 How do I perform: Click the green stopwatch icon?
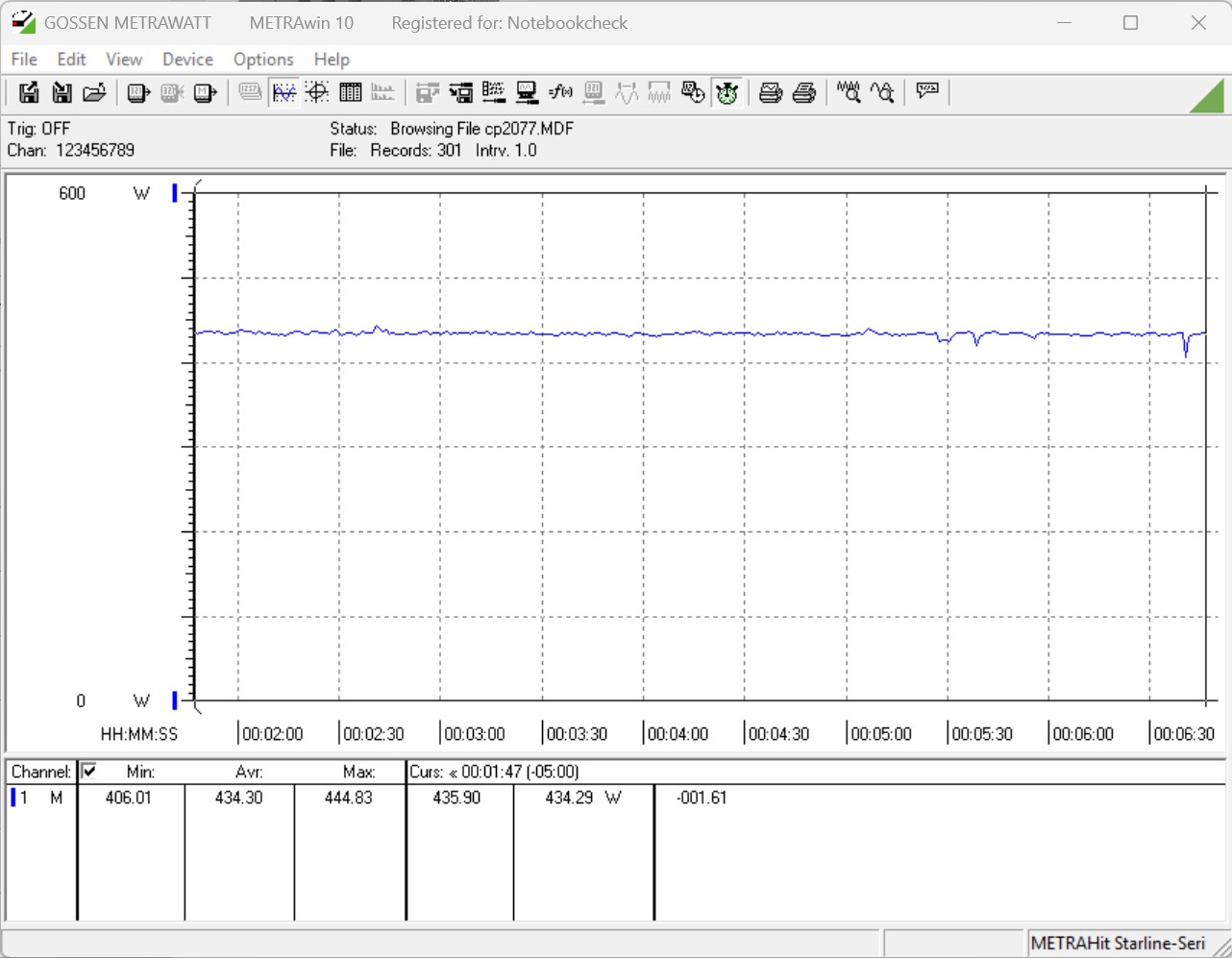(727, 92)
